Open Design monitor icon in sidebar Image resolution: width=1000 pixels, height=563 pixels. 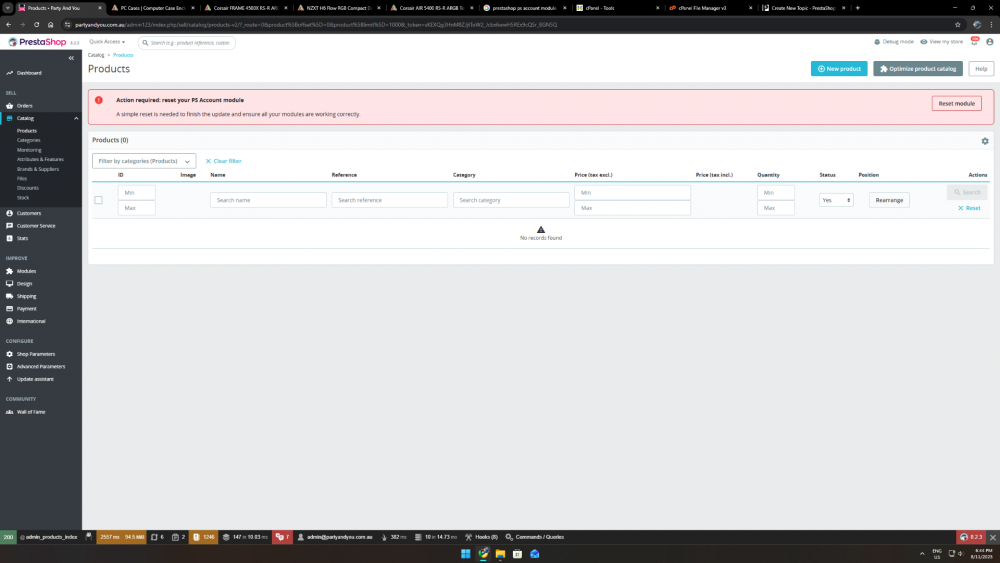(x=10, y=284)
